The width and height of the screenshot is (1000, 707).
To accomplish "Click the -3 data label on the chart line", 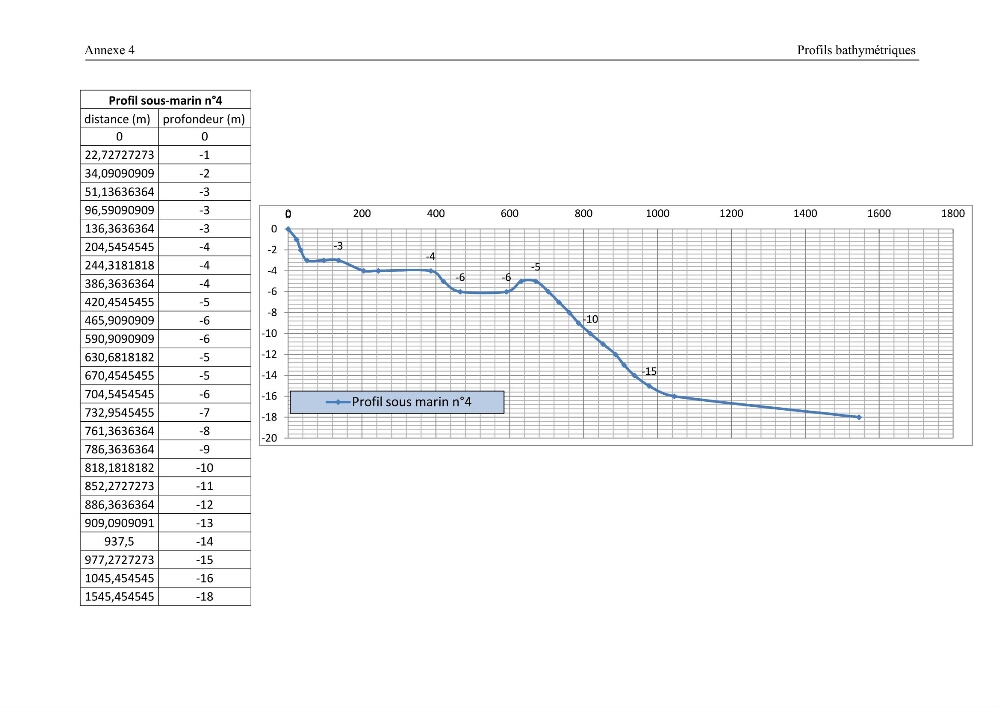I will tap(338, 246).
